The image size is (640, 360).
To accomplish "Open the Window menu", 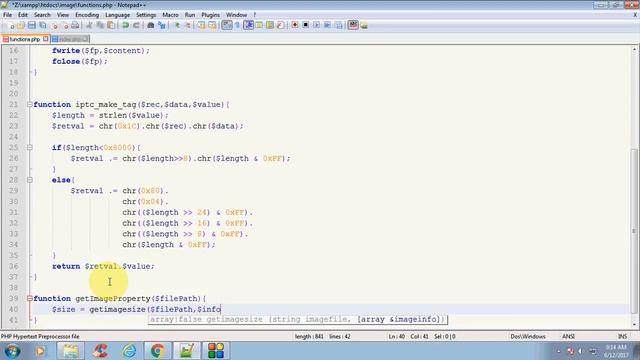I will (236, 15).
